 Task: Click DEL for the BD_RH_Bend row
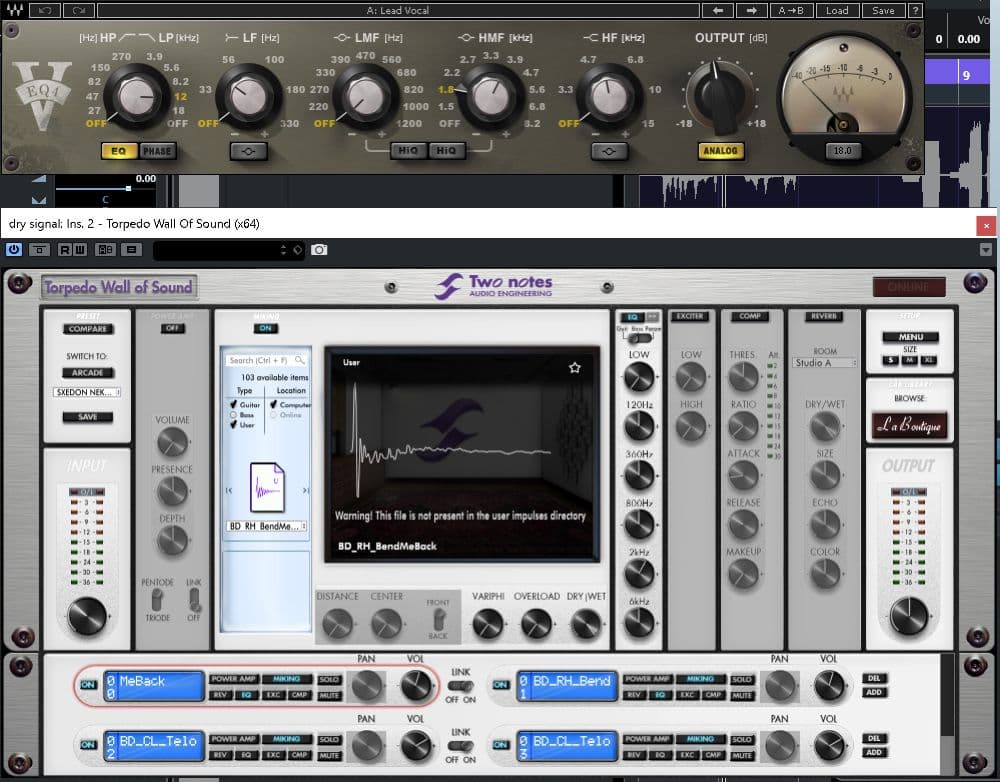874,678
